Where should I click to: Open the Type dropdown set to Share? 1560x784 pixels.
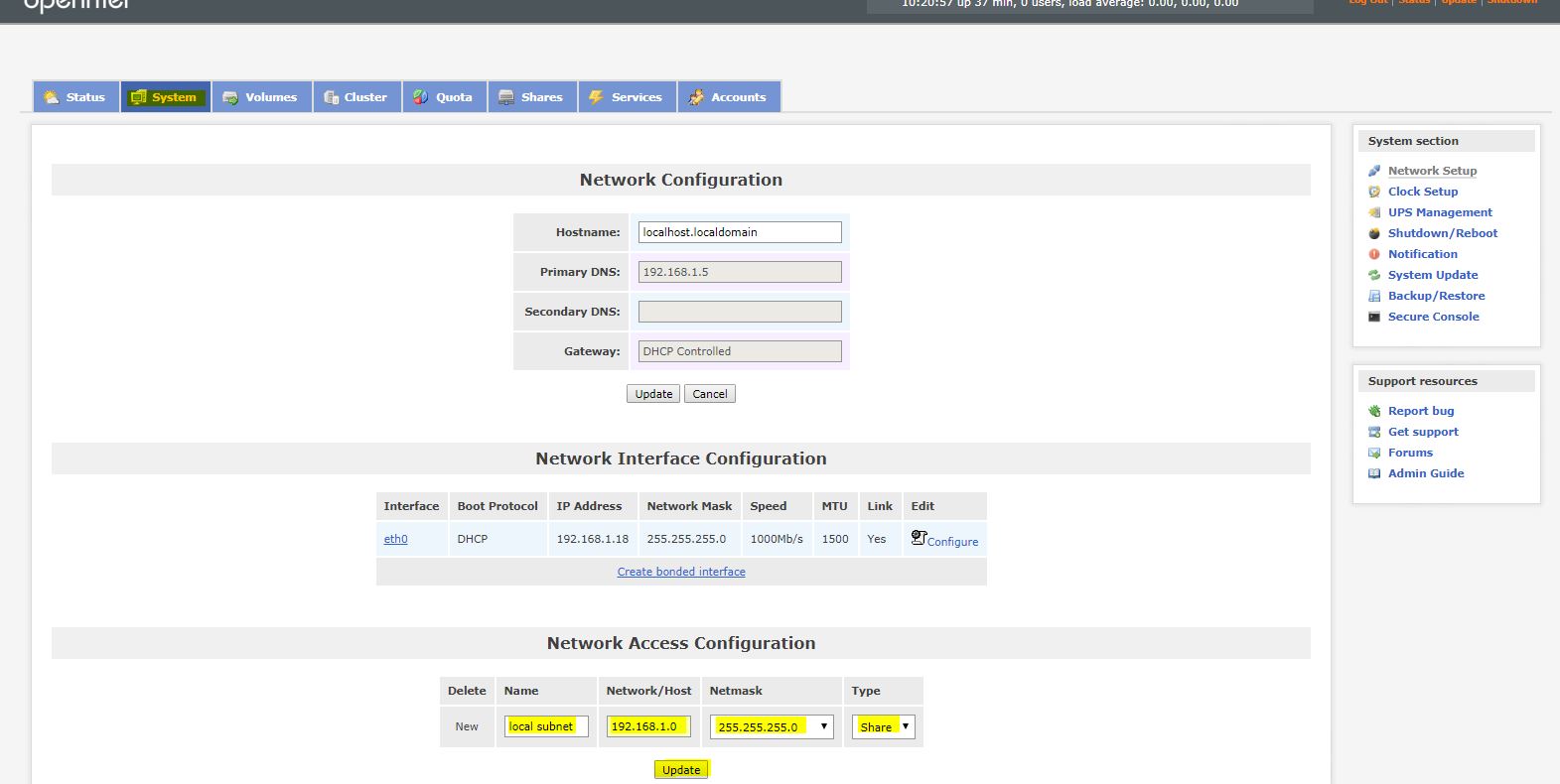[883, 726]
